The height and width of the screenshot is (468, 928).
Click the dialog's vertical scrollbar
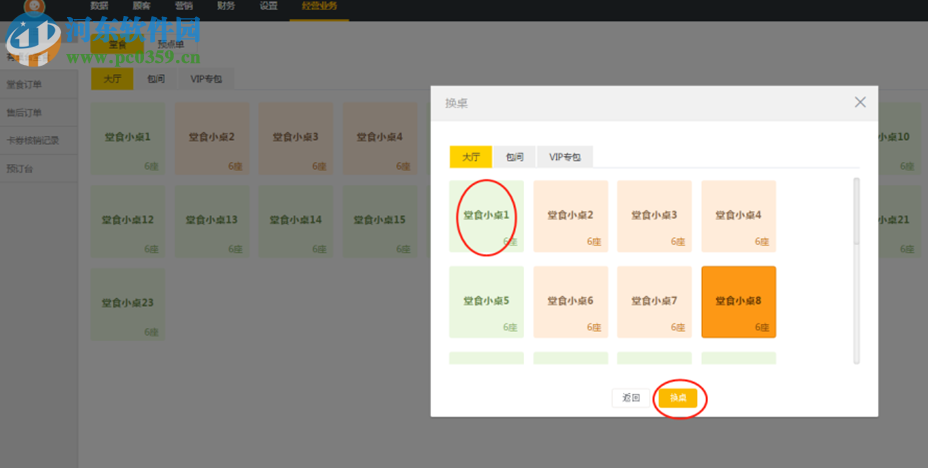[856, 270]
